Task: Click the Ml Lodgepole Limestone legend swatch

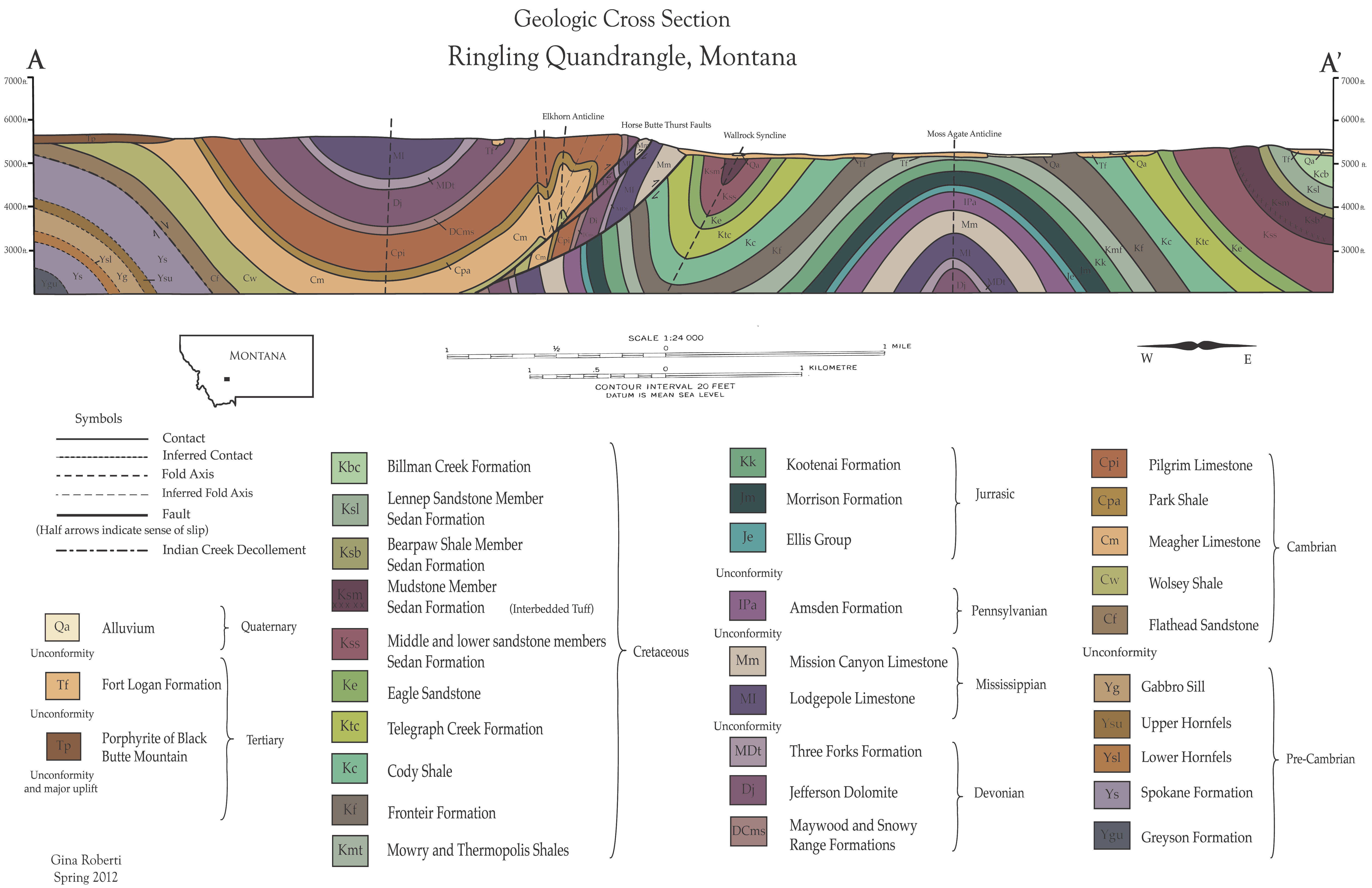Action: 748,699
